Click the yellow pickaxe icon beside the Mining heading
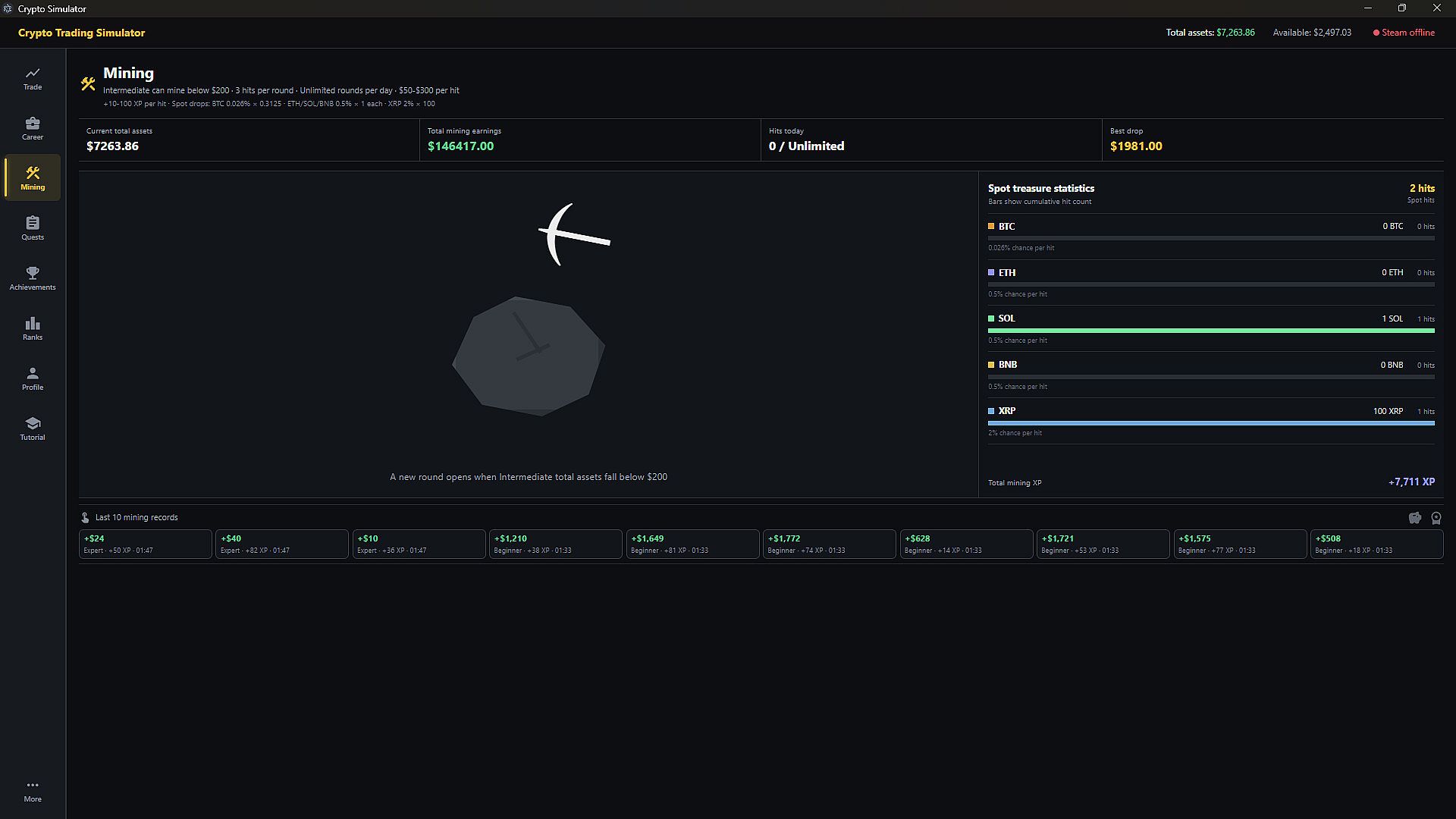The height and width of the screenshot is (819, 1456). click(x=88, y=84)
